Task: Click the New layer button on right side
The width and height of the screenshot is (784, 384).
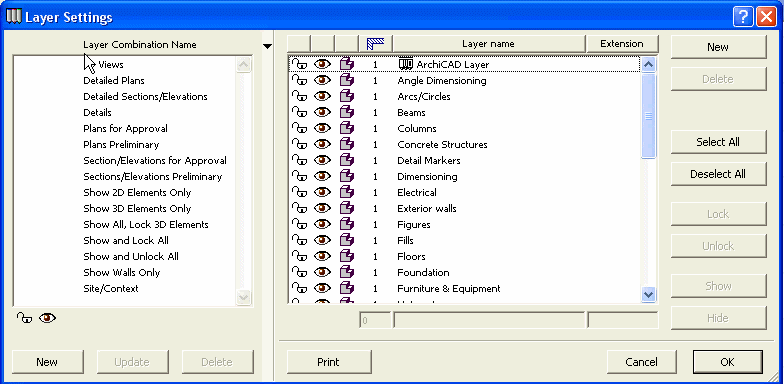Action: tap(718, 47)
